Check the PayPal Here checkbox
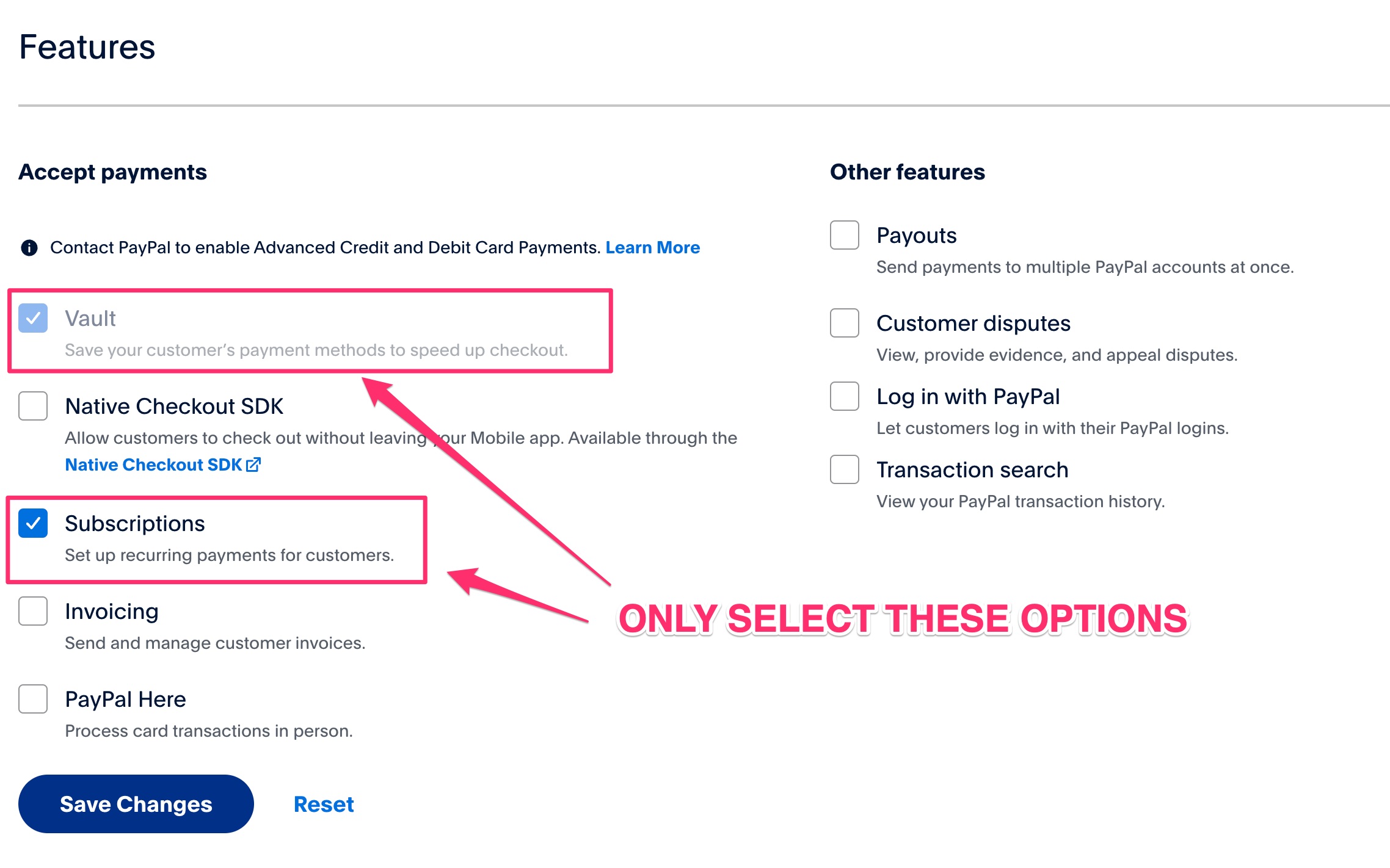The width and height of the screenshot is (1390, 868). click(32, 699)
